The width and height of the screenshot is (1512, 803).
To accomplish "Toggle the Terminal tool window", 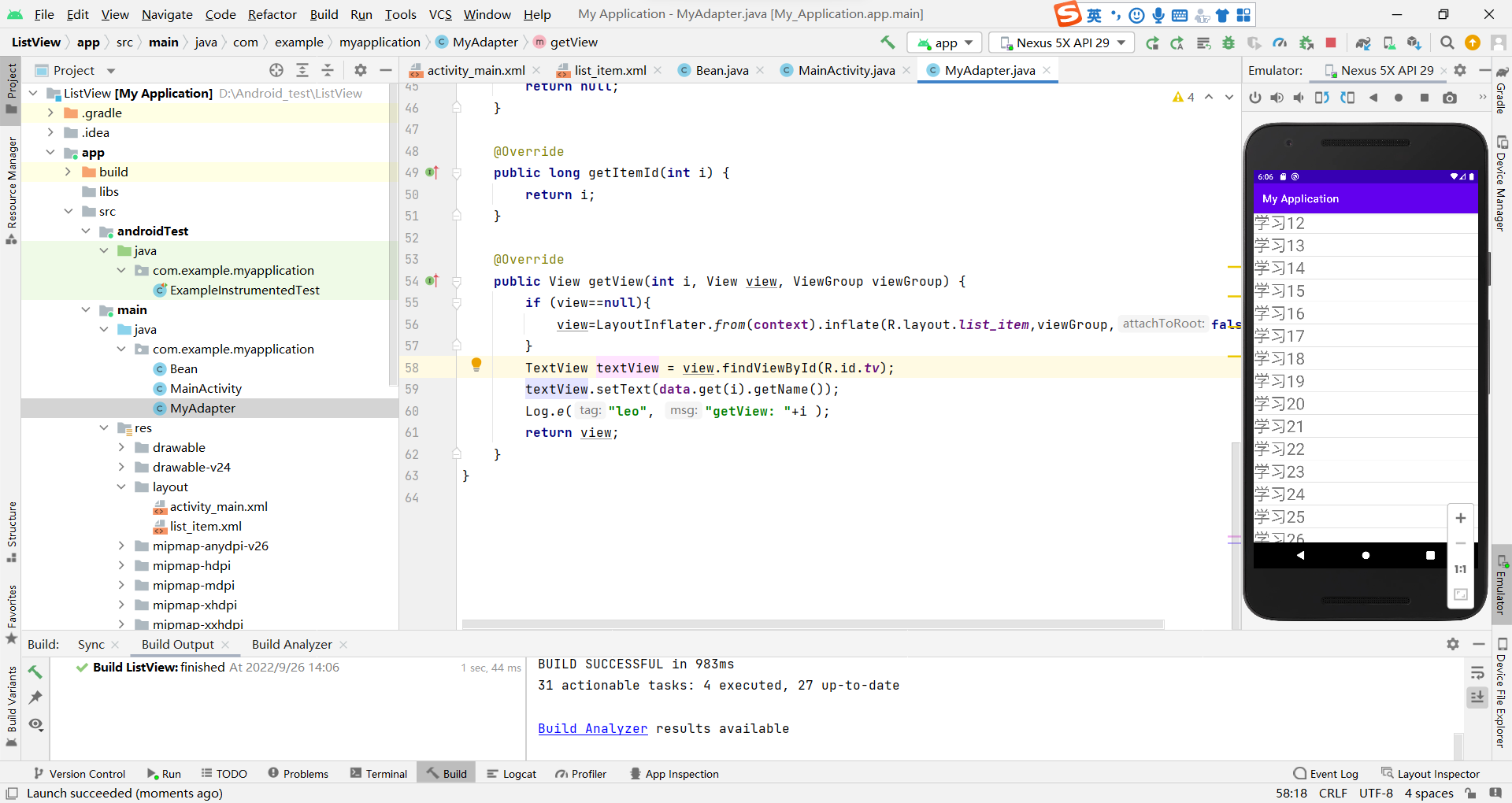I will pyautogui.click(x=378, y=773).
